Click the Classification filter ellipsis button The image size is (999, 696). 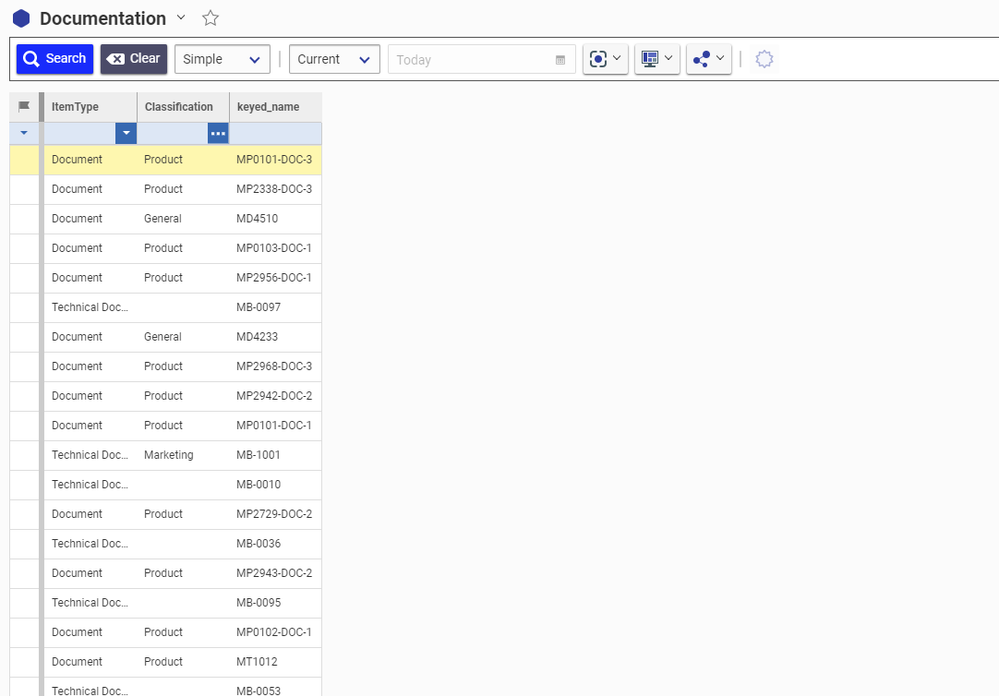click(218, 133)
